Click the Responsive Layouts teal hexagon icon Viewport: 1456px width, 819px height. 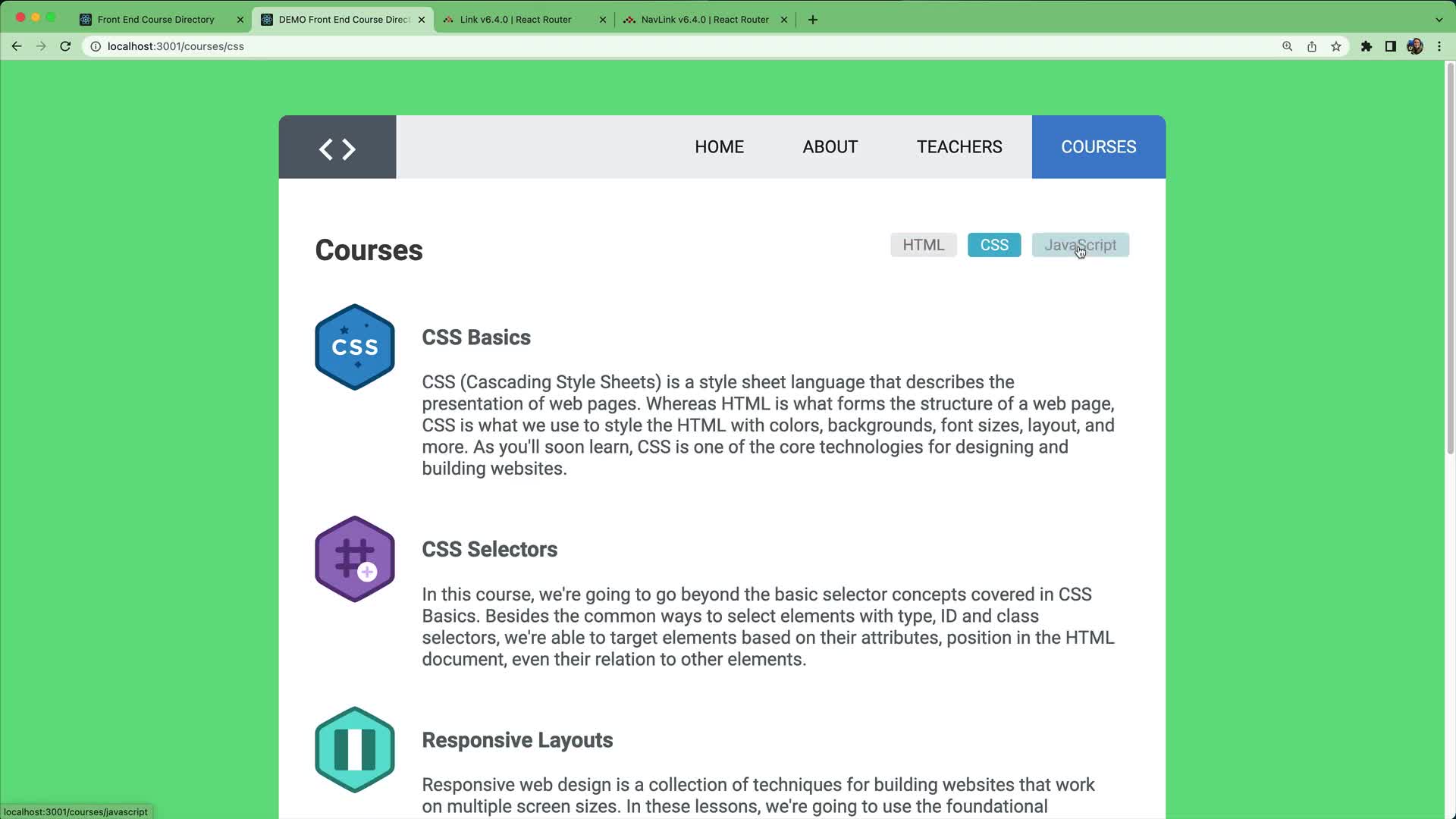354,749
